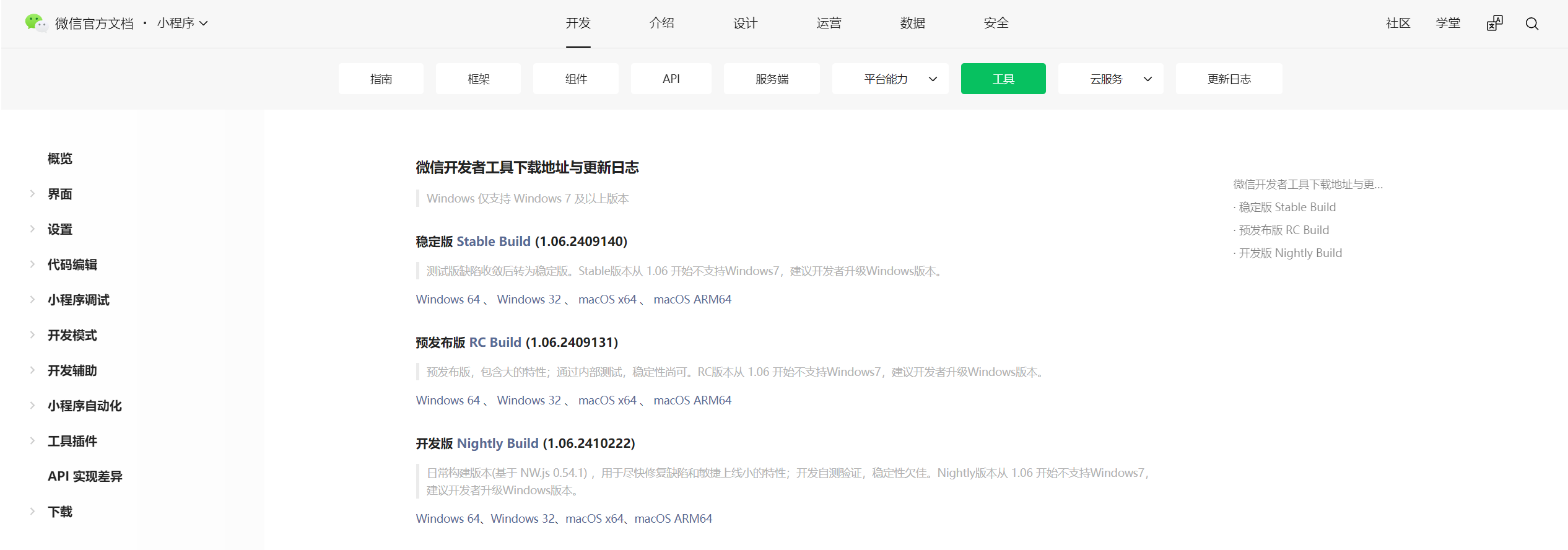This screenshot has width=1568, height=550.
Task: Switch to the 安全 top tab
Action: (996, 23)
